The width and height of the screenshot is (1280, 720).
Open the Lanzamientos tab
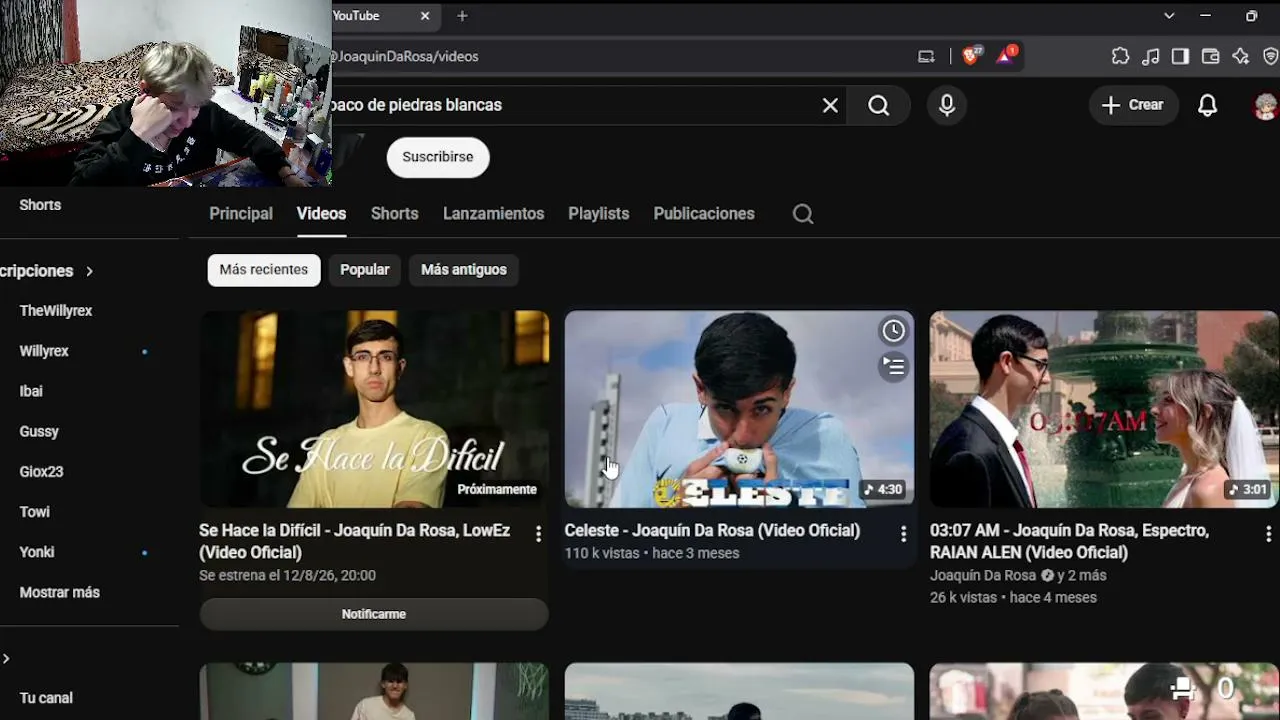click(494, 214)
